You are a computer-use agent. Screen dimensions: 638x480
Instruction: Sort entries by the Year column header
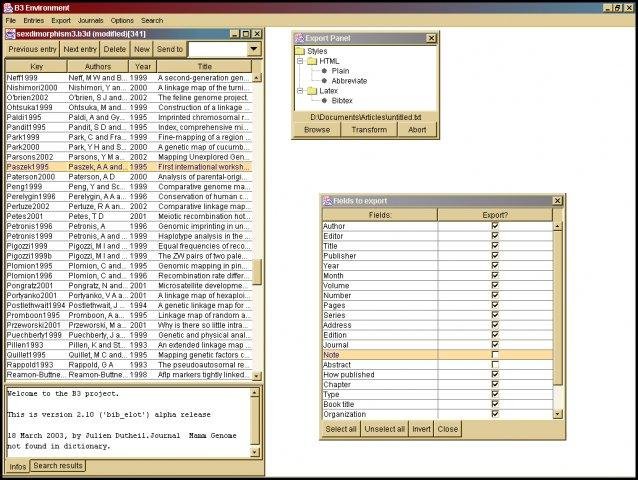pos(143,66)
